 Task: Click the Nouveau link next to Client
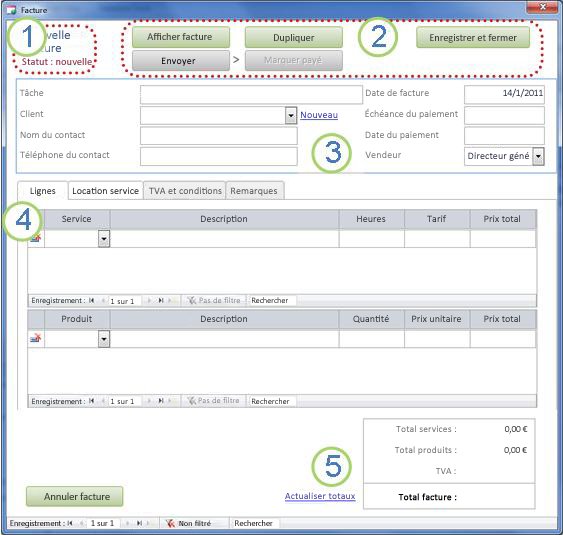click(319, 115)
